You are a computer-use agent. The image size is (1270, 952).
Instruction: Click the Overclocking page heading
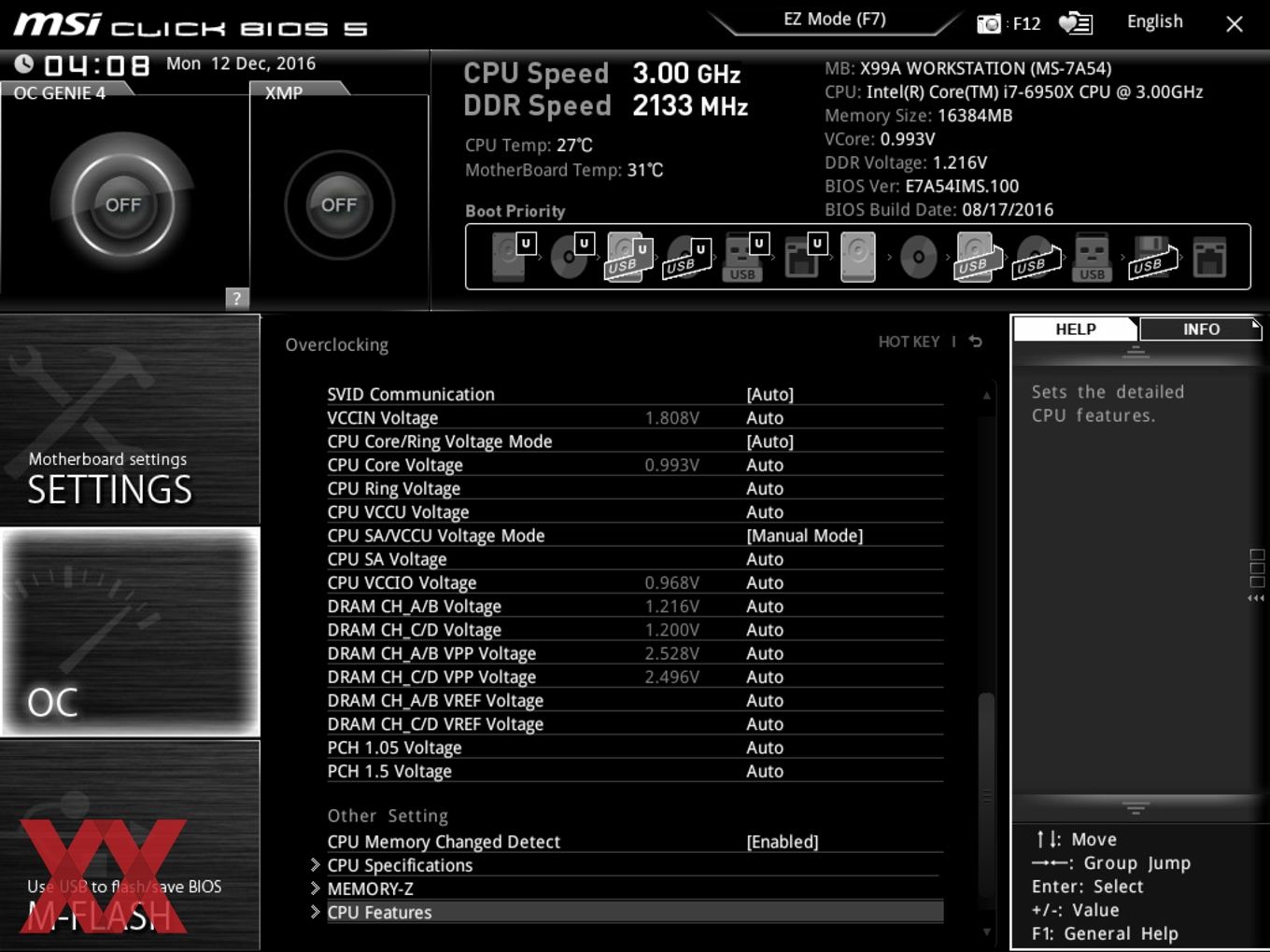click(337, 345)
